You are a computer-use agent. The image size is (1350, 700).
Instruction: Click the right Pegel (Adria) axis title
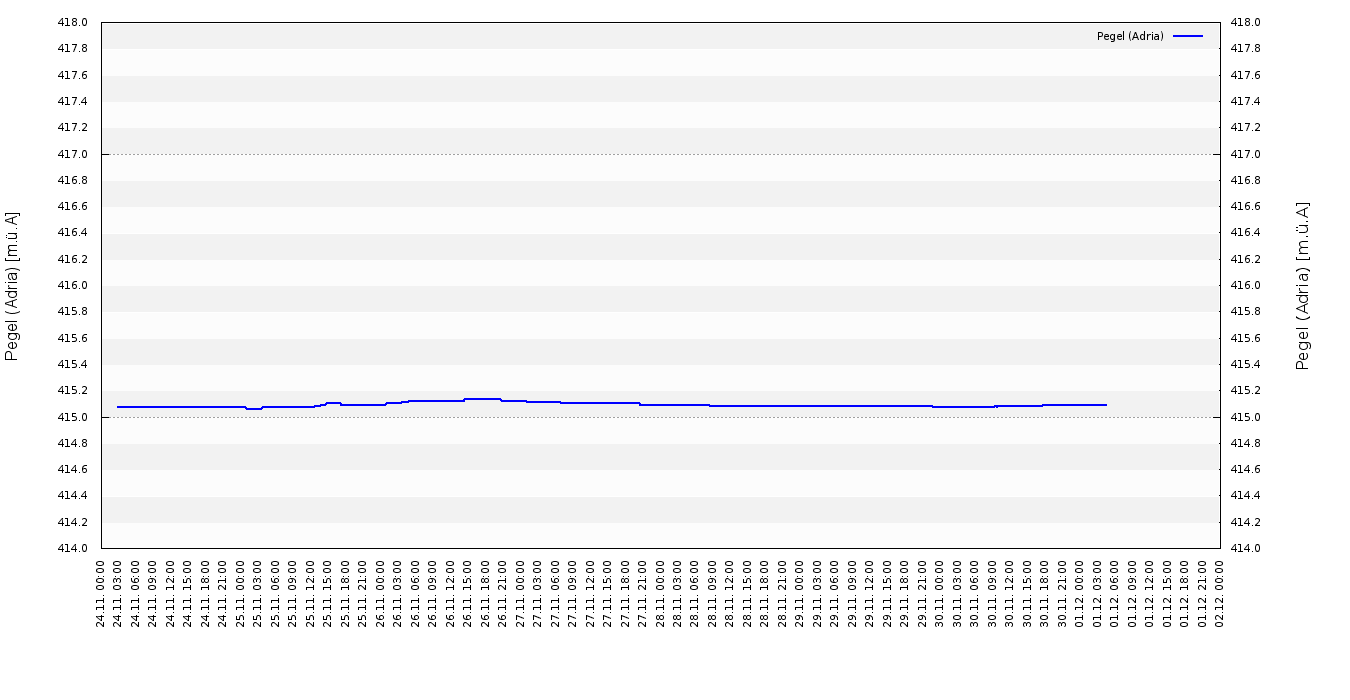click(1303, 286)
